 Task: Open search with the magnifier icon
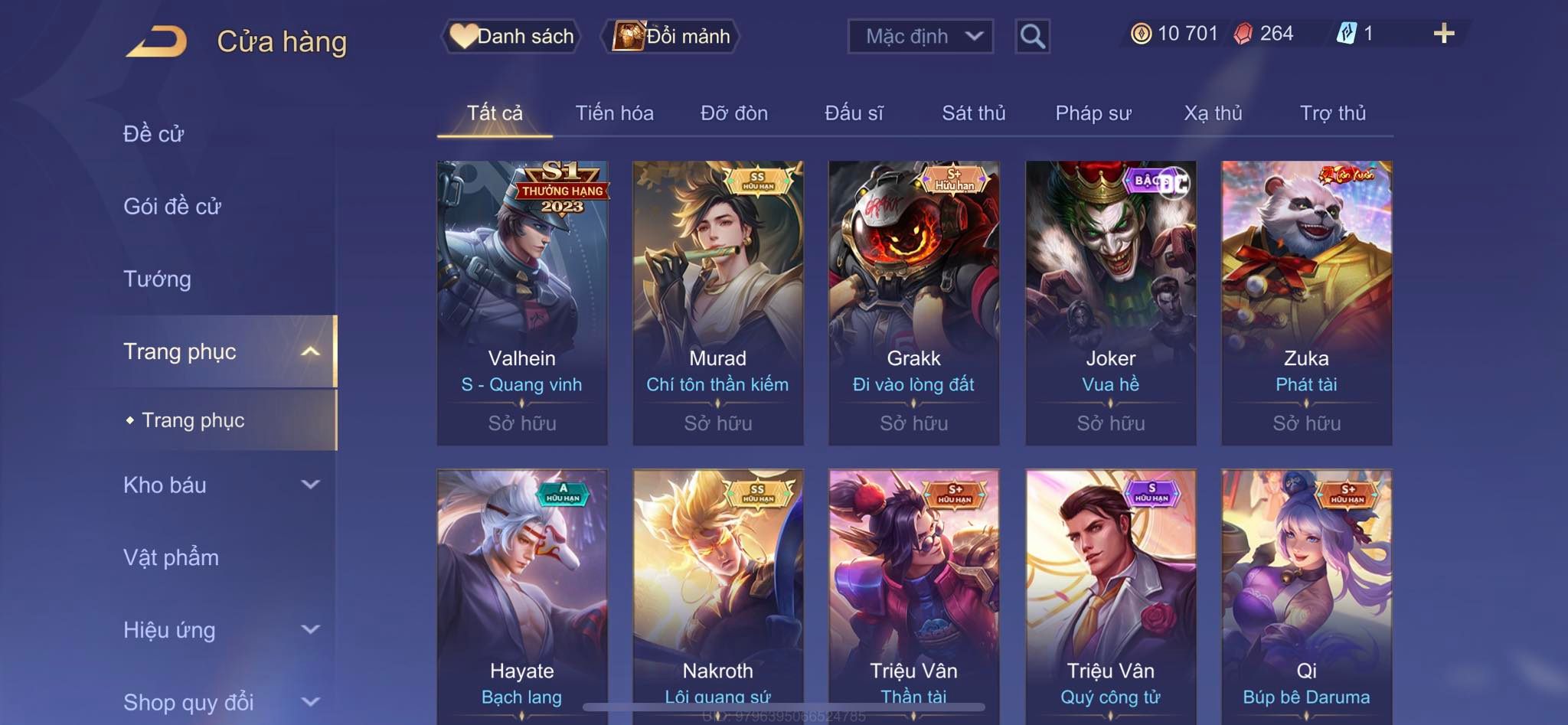pos(1032,36)
